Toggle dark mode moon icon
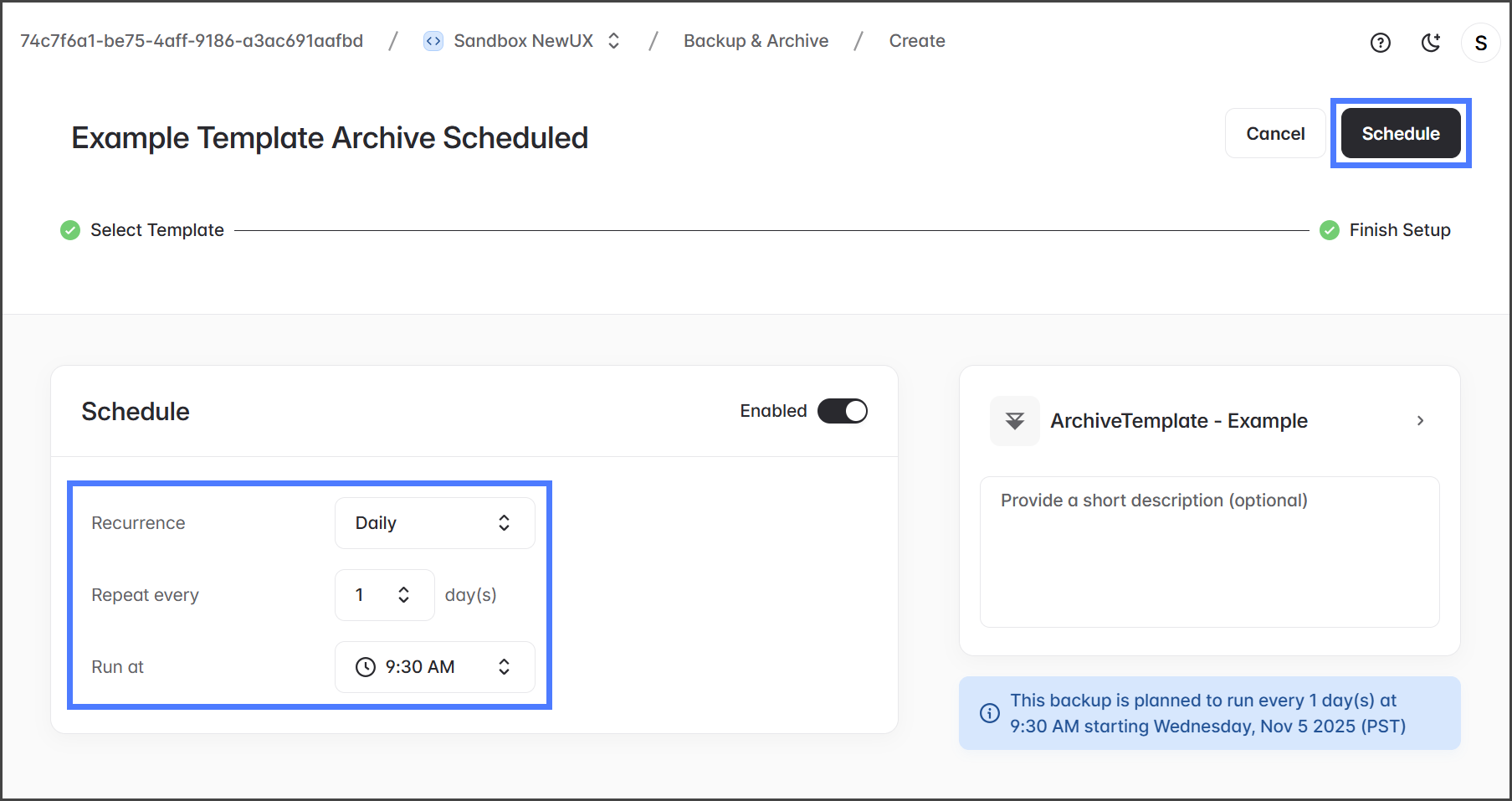The height and width of the screenshot is (801, 1512). coord(1431,43)
